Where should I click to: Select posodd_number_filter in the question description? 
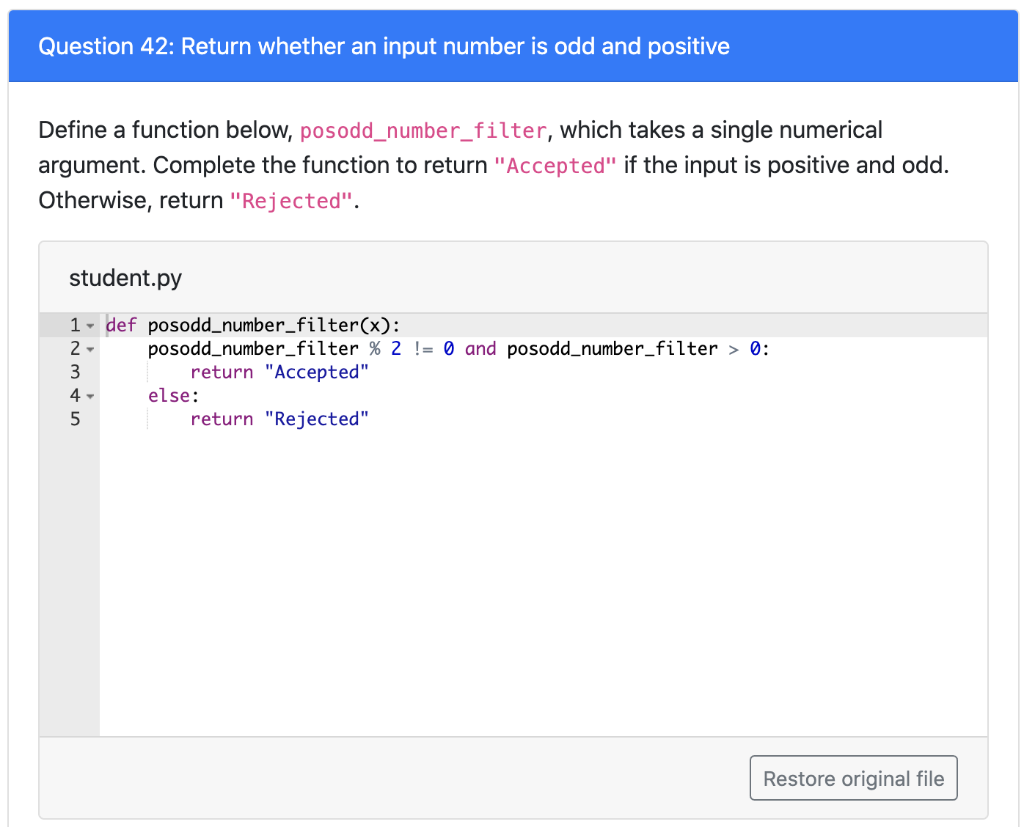click(423, 131)
